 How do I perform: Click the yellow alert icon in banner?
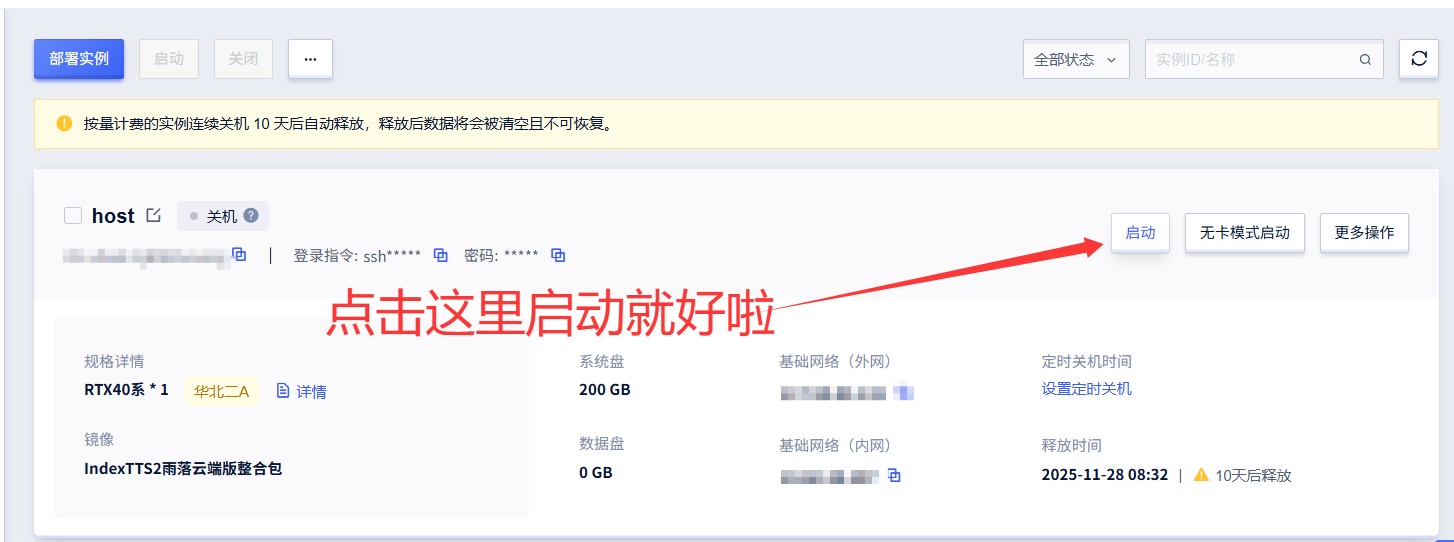click(64, 124)
